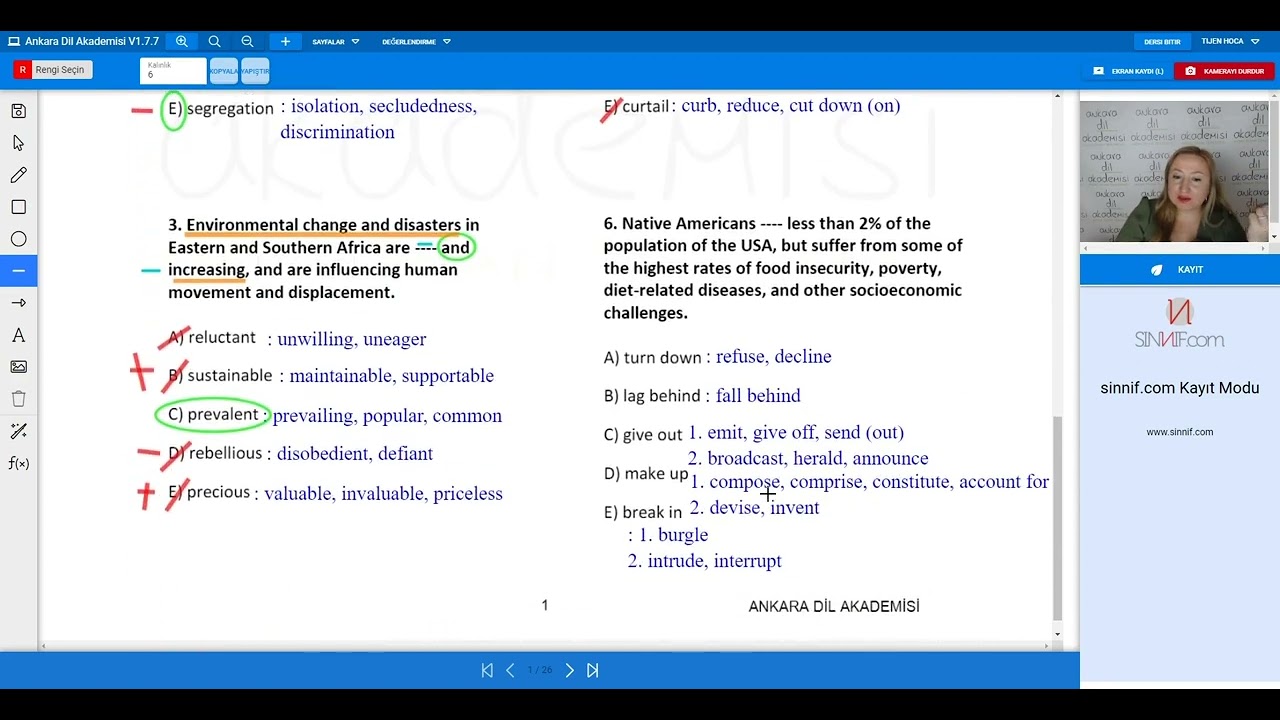Open the Değerlendirme dropdown menu
This screenshot has height=720, width=1280.
416,42
